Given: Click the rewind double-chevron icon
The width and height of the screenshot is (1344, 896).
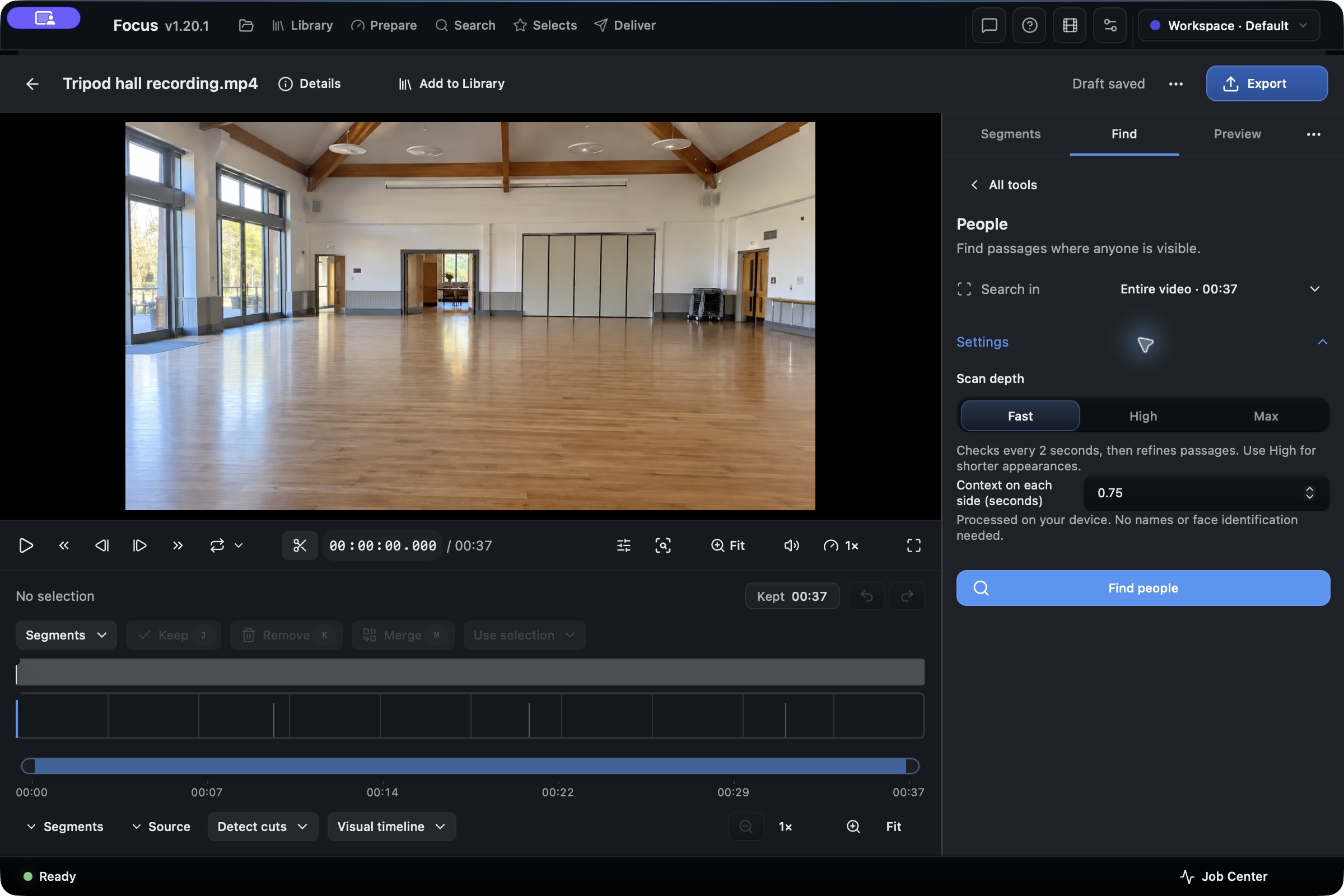Looking at the screenshot, I should click(64, 545).
